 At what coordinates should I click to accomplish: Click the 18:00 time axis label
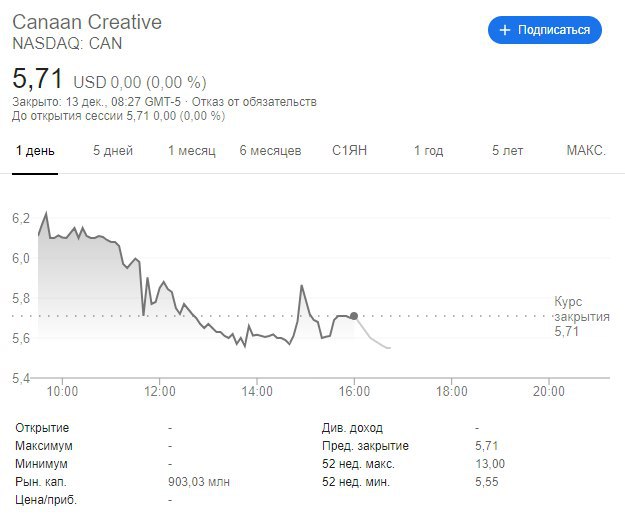[451, 391]
